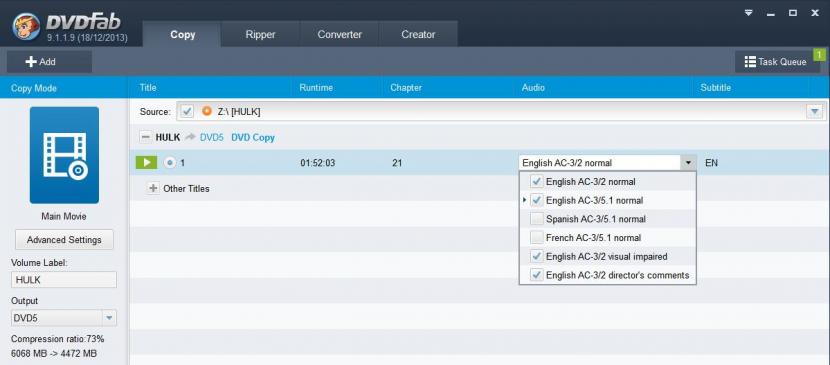Uncheck English AC-3/2 director's comments track
830x365 pixels.
(x=537, y=275)
